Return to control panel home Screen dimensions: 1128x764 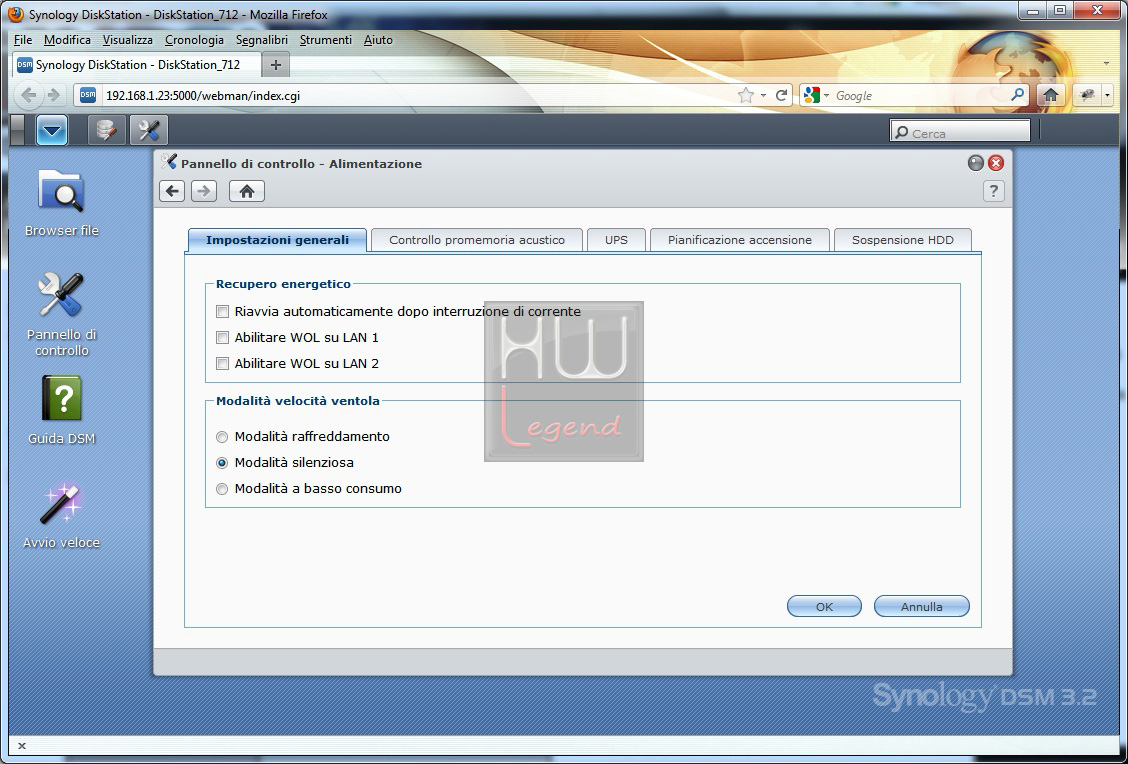(247, 191)
